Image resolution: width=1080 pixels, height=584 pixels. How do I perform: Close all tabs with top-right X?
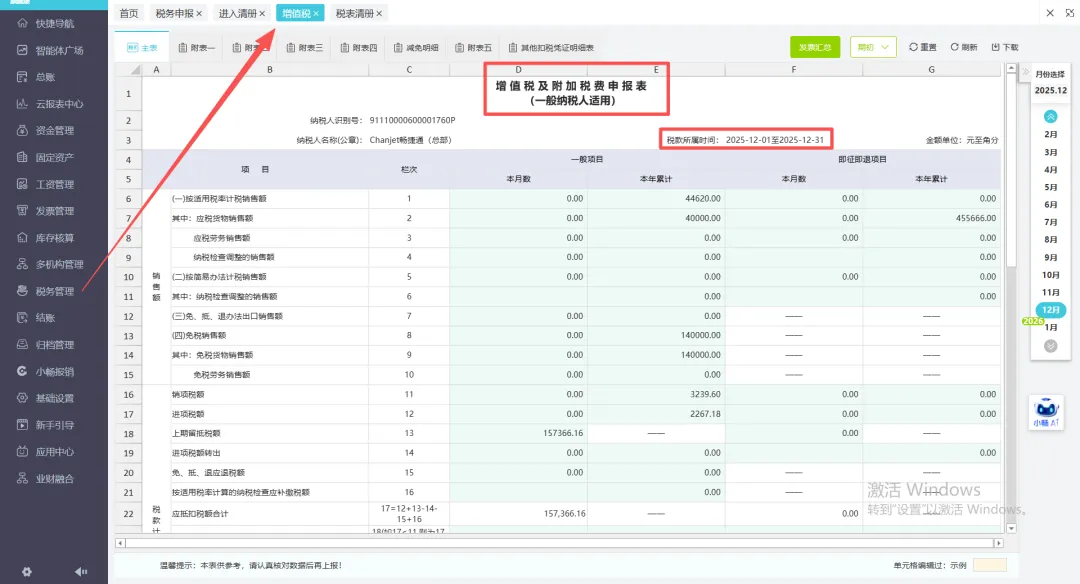pyautogui.click(x=1050, y=12)
